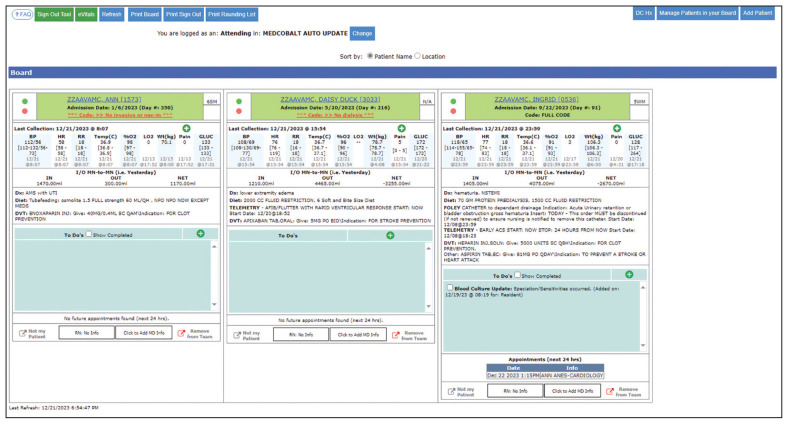Open DC Hx
This screenshot has height=424, width=788.
point(643,14)
